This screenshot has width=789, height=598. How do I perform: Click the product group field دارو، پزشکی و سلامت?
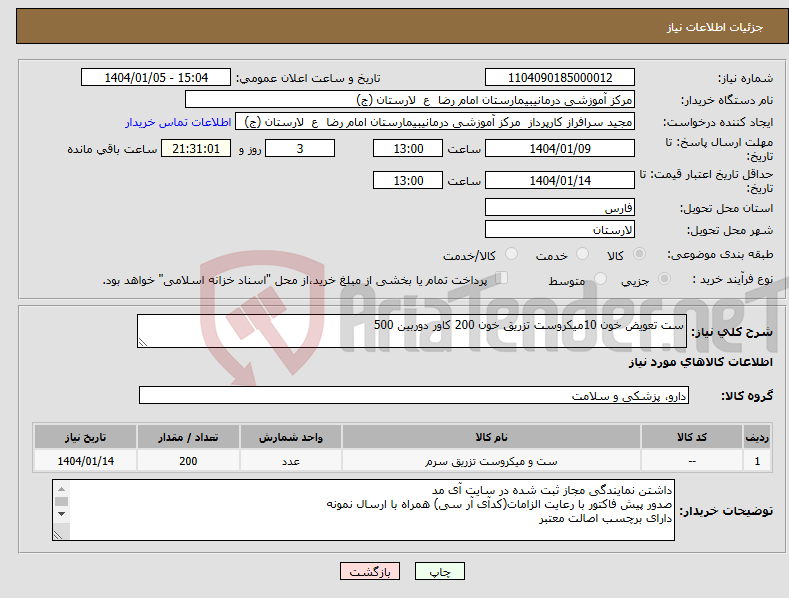click(x=414, y=395)
